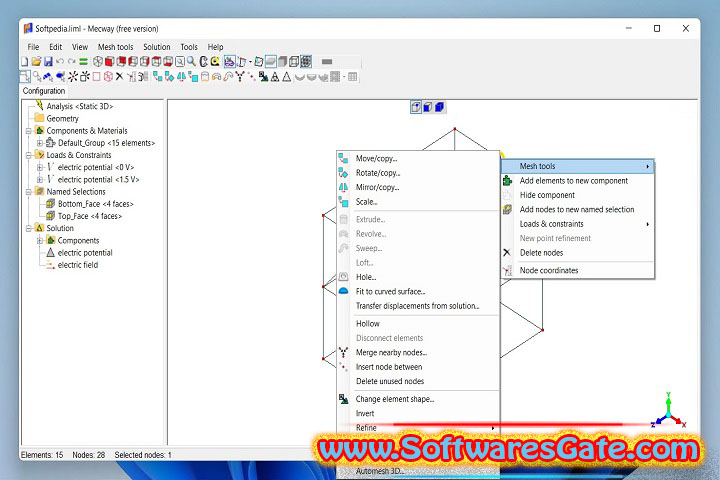The image size is (720, 480).
Task: Click the Mirror/copy icon in second toolbar
Action: coord(181,77)
